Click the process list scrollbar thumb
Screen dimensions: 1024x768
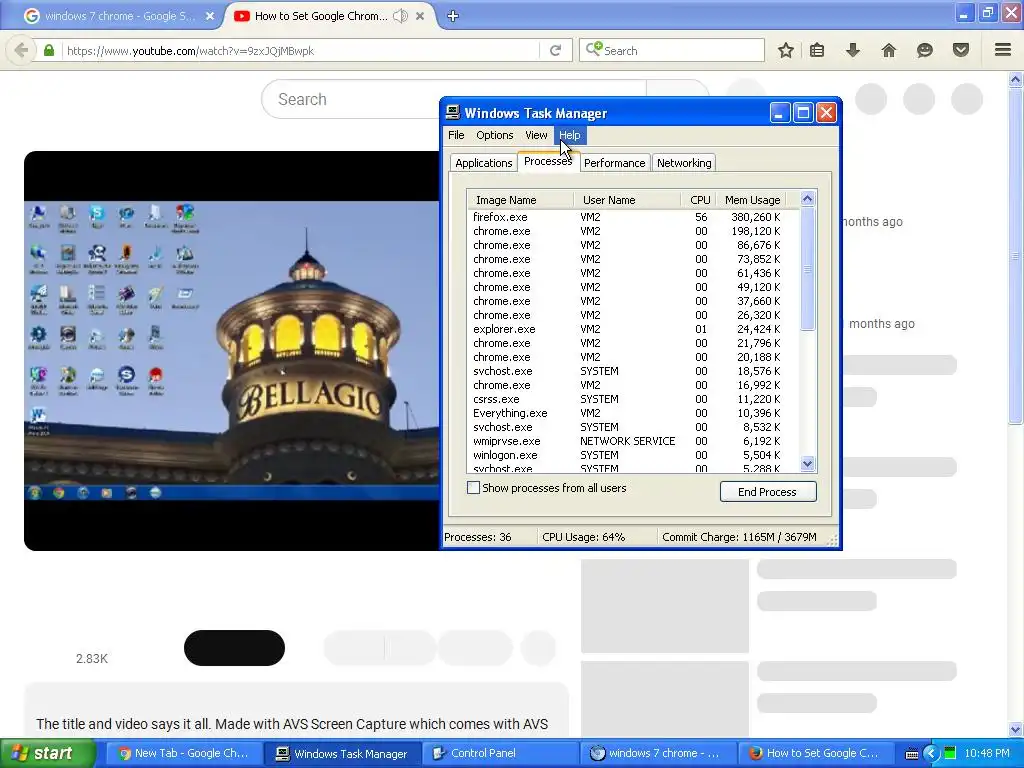click(x=808, y=269)
